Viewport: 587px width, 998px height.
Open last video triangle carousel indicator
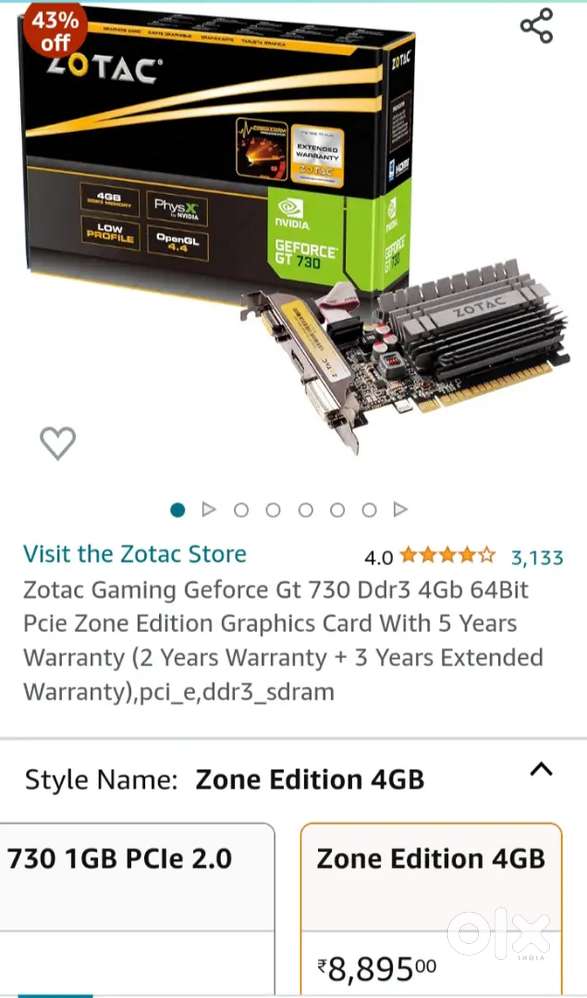(x=400, y=510)
